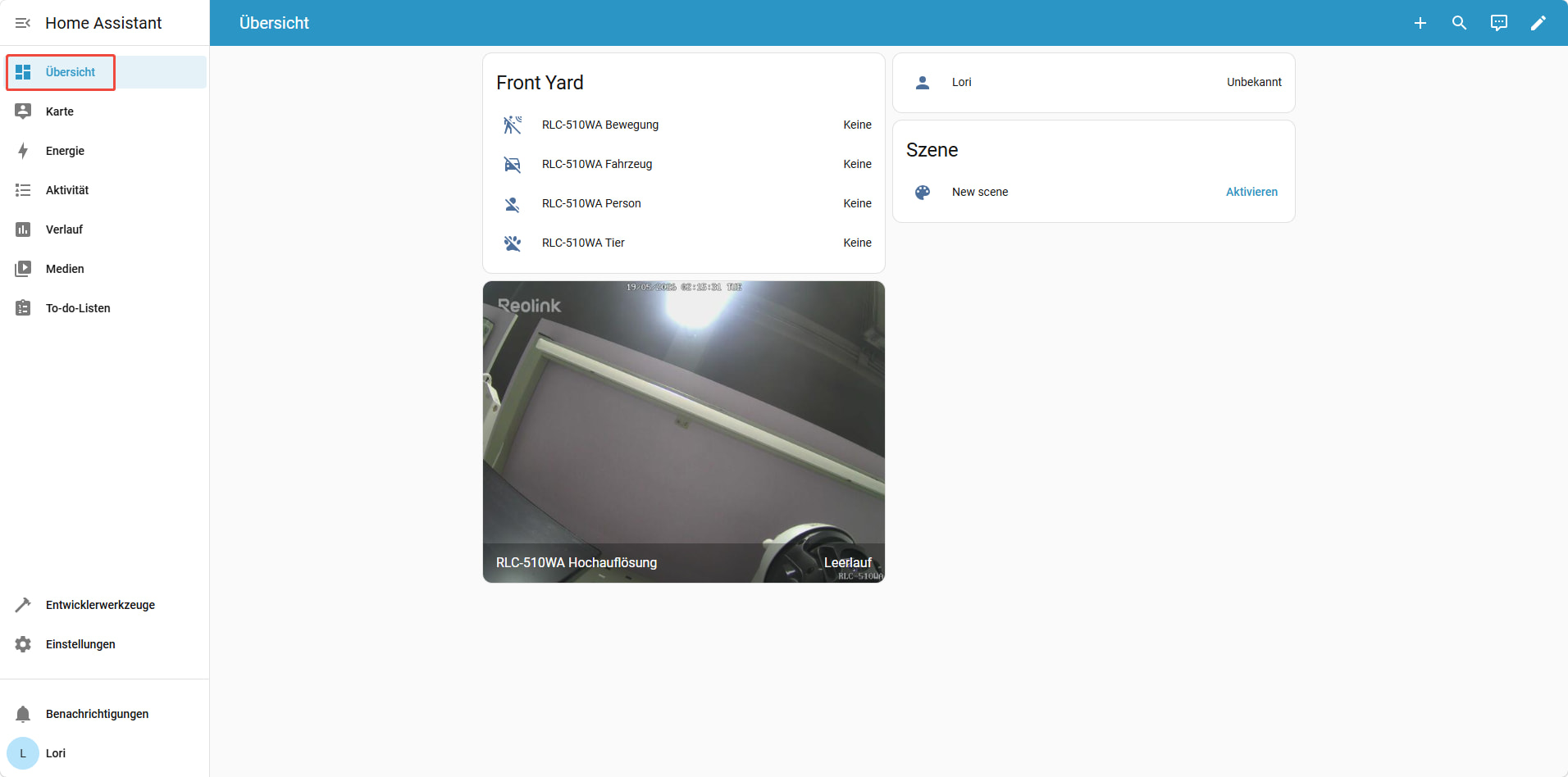The width and height of the screenshot is (1568, 777).
Task: Open search with the magnifier icon
Action: click(1460, 23)
